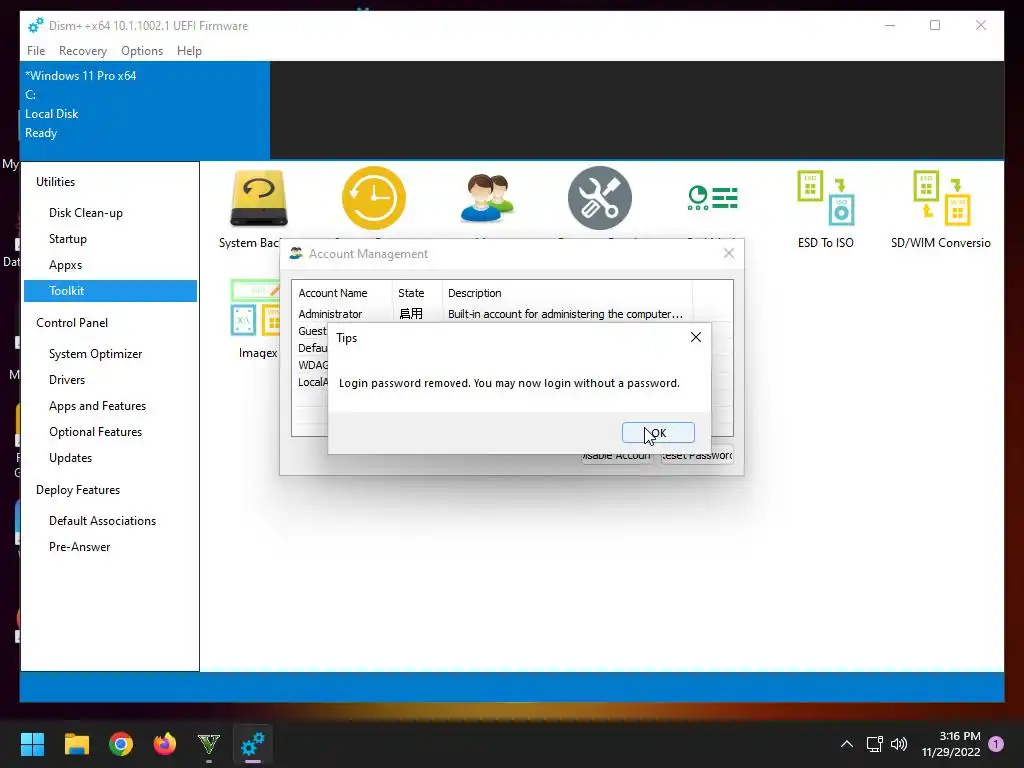This screenshot has width=1024, height=768.
Task: Click the Disable Account button
Action: (x=617, y=456)
